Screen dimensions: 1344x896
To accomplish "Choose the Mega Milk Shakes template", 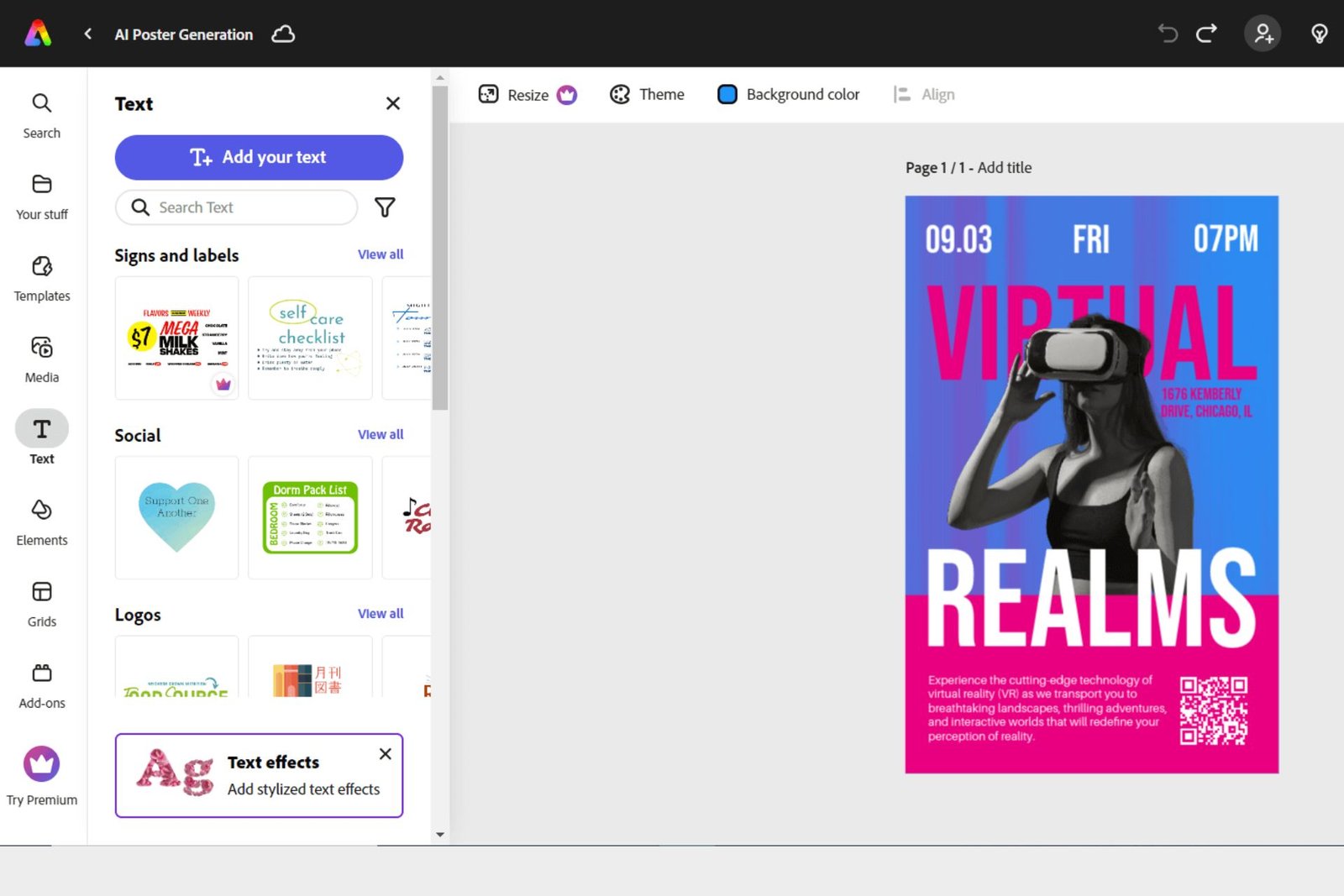I will [176, 338].
